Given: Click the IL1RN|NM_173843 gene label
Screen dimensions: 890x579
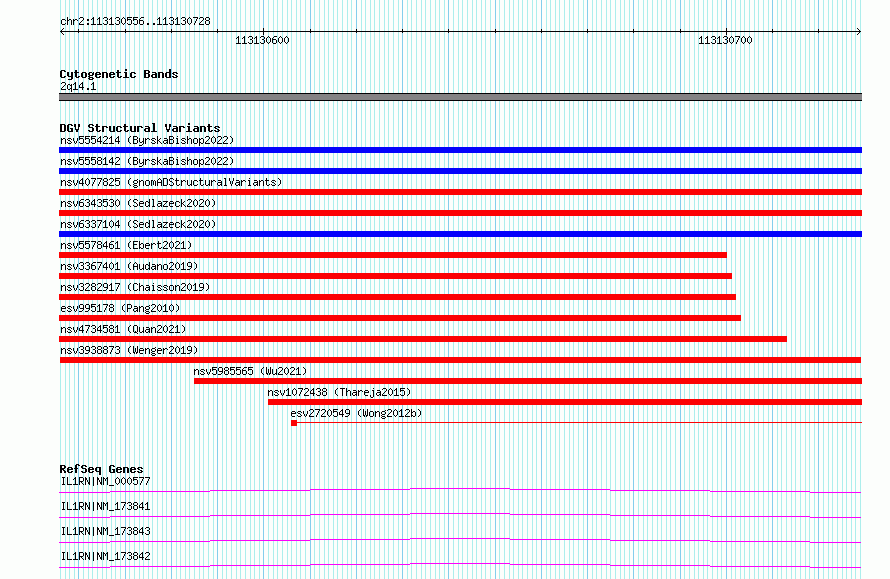Looking at the screenshot, I should [105, 531].
